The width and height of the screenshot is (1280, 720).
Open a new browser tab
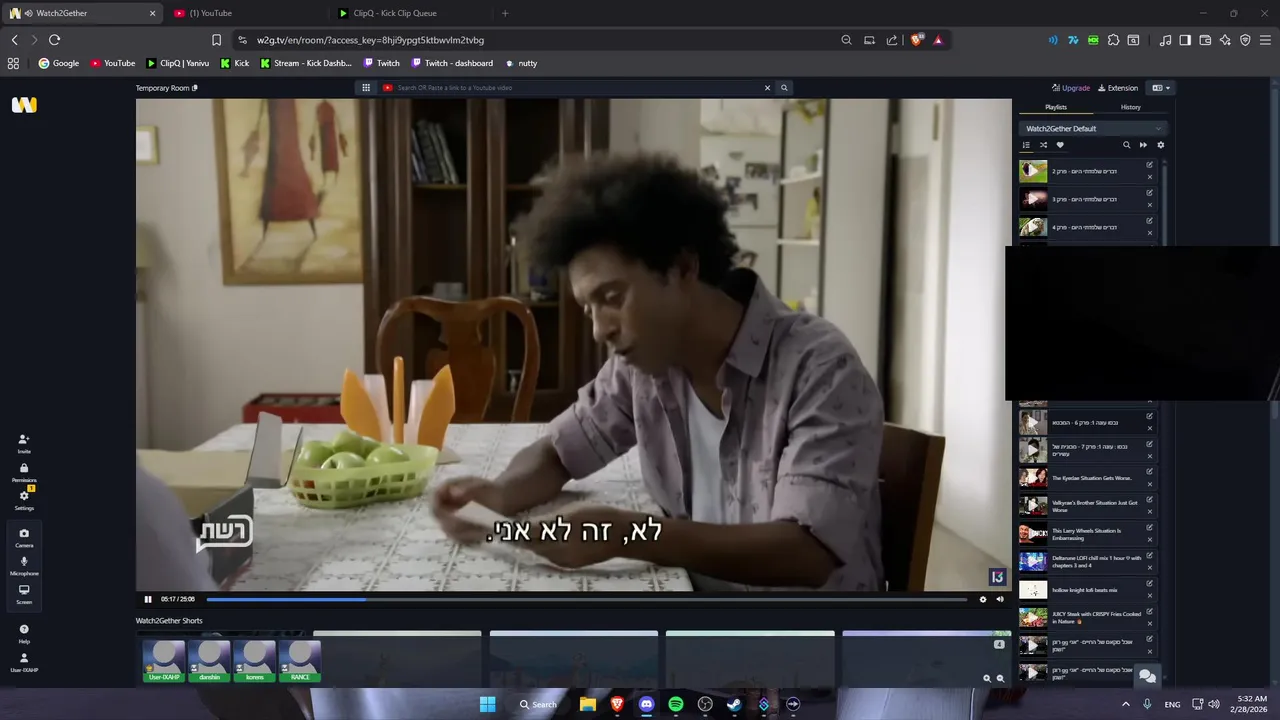pos(505,13)
